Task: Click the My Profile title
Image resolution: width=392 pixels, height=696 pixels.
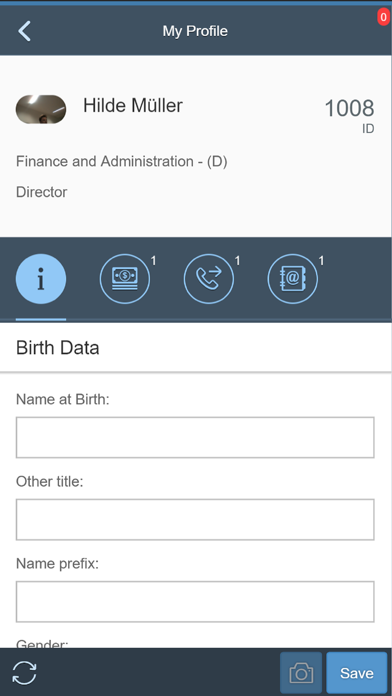Action: (x=195, y=31)
